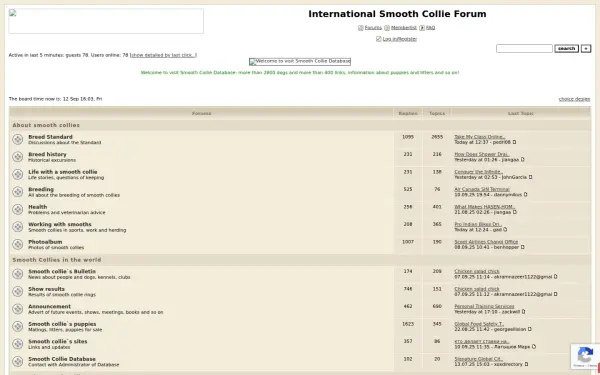Click the Life with a smooth collie forum icon
Viewport: 600px width, 375px height.
pyautogui.click(x=18, y=174)
